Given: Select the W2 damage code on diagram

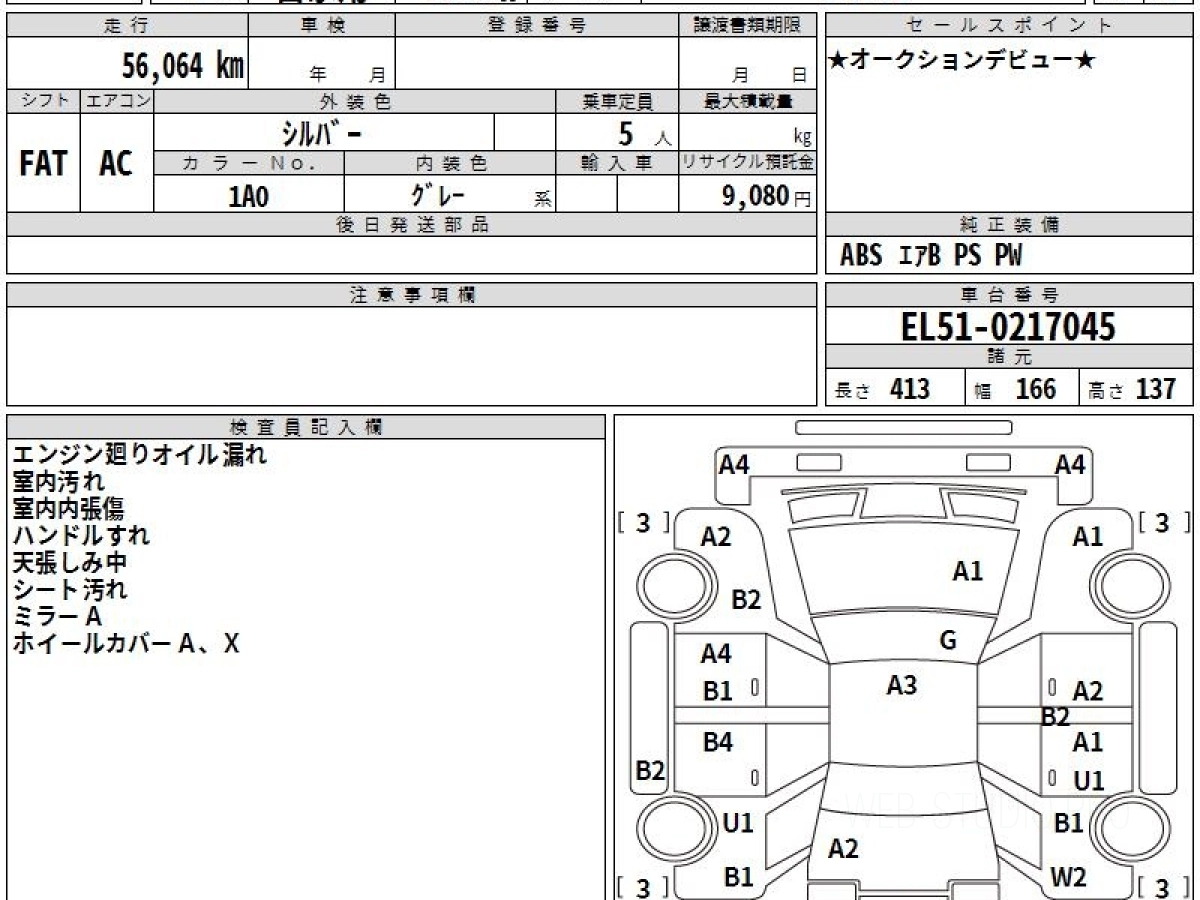Looking at the screenshot, I should click(1068, 877).
